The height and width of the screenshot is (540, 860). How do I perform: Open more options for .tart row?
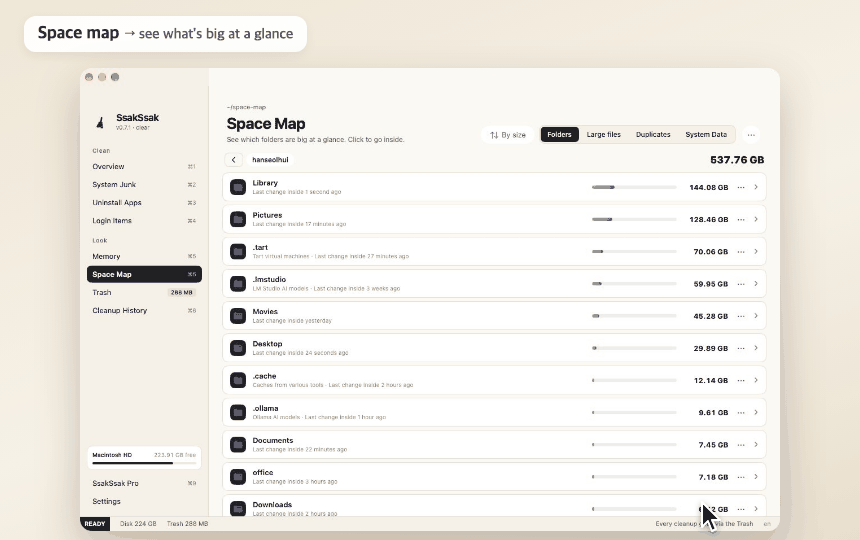pyautogui.click(x=741, y=252)
